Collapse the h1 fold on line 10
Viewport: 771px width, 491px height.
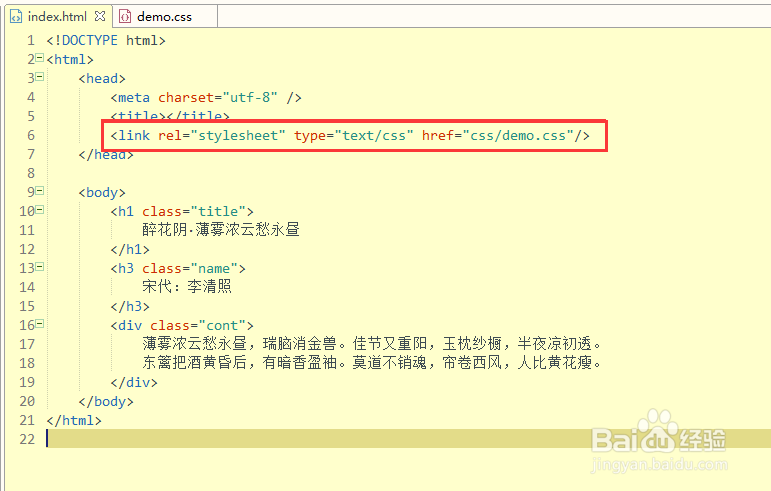click(x=40, y=210)
